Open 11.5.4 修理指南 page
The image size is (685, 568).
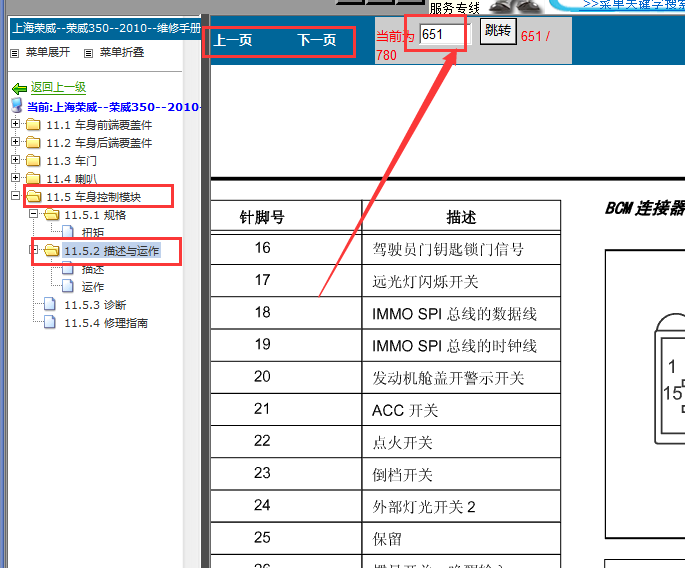point(106,323)
